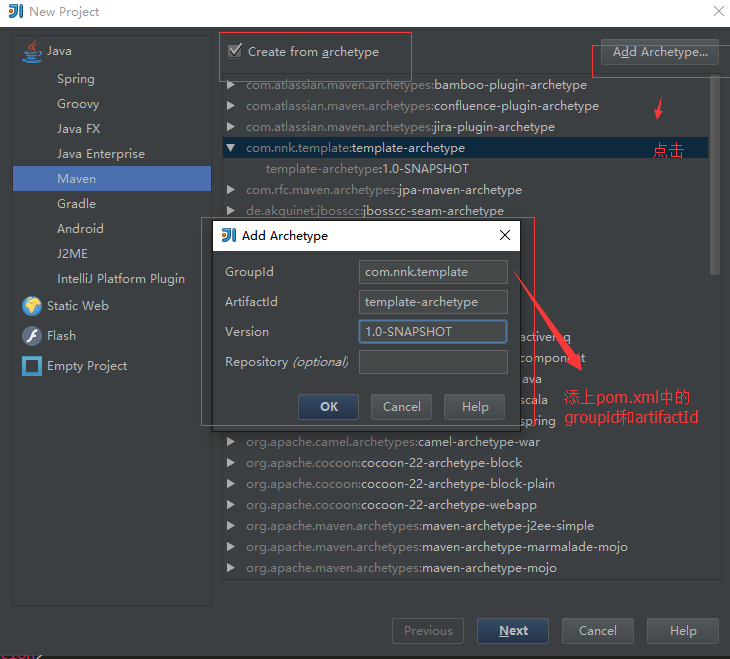Select maven-archetype-mojo row text
Image resolution: width=730 pixels, height=659 pixels.
coord(401,568)
